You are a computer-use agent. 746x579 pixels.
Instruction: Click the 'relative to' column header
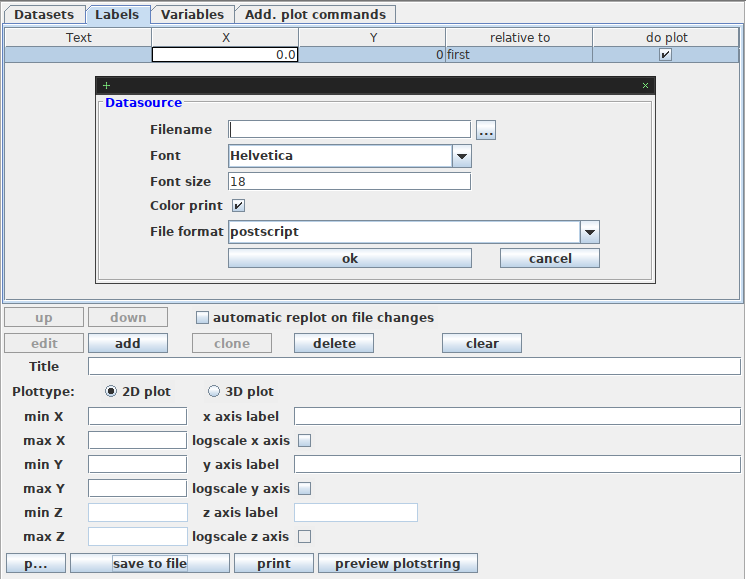coord(520,38)
